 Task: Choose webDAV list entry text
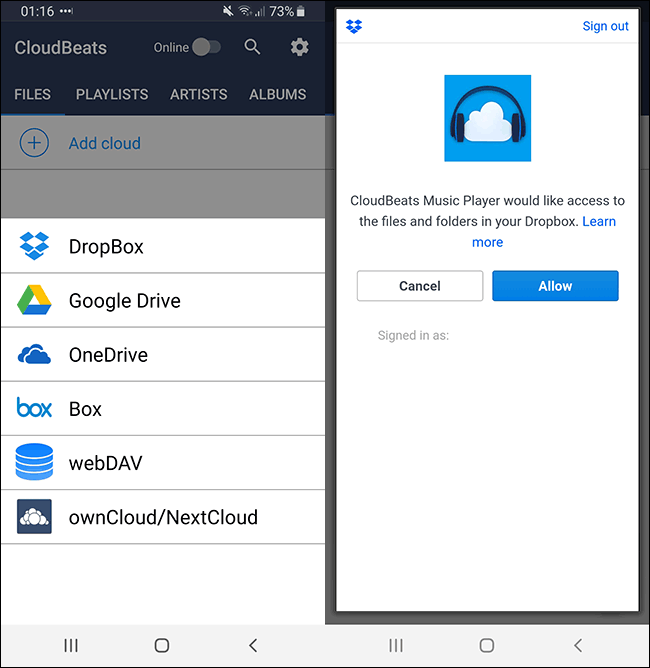pyautogui.click(x=106, y=463)
